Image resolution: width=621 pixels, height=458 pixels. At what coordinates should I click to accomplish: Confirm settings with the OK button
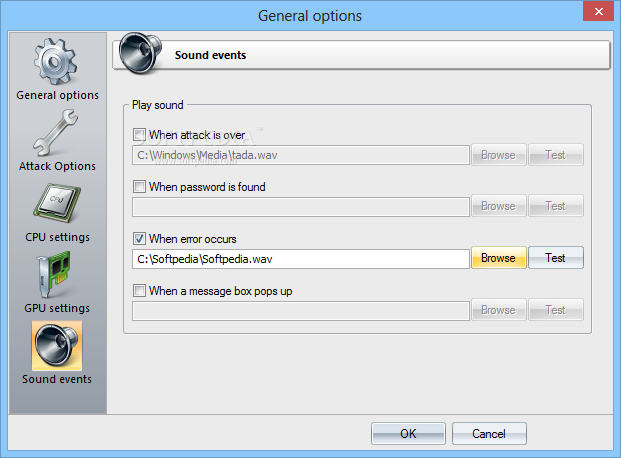pos(408,433)
